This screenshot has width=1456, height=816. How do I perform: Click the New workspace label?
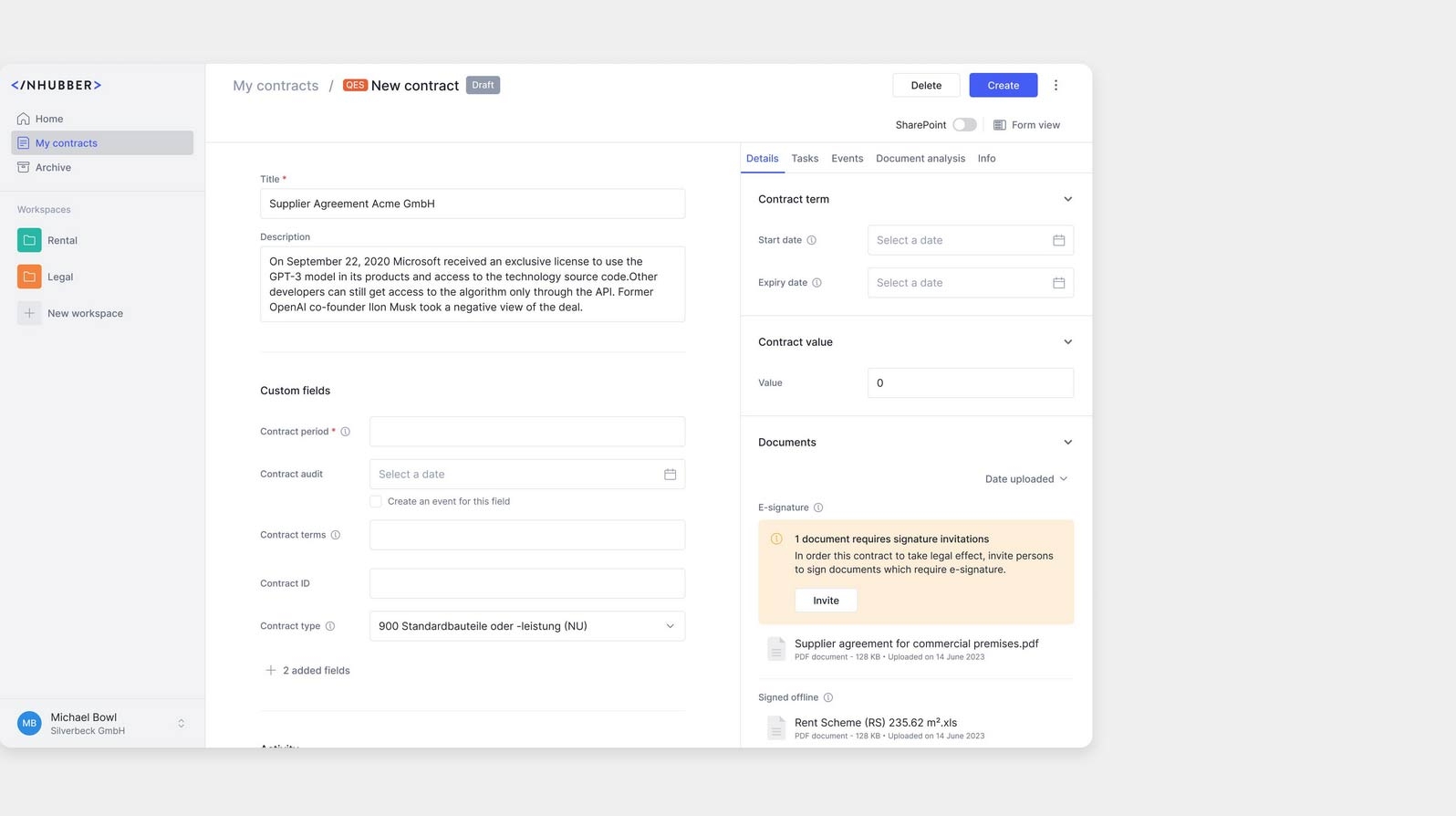[85, 313]
